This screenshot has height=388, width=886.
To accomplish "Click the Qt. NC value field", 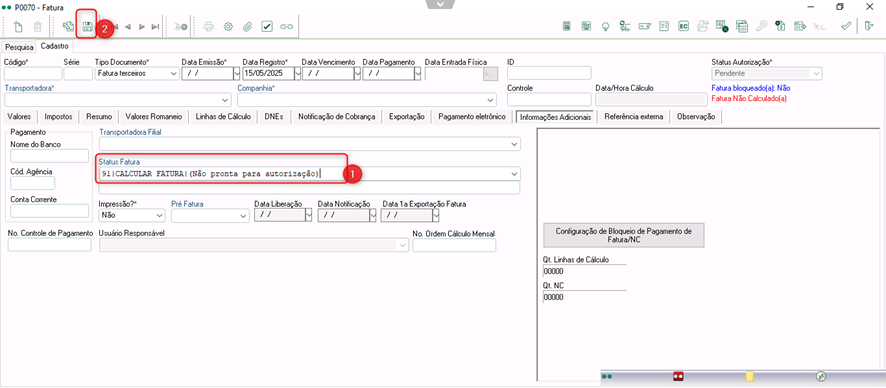I will pyautogui.click(x=584, y=297).
